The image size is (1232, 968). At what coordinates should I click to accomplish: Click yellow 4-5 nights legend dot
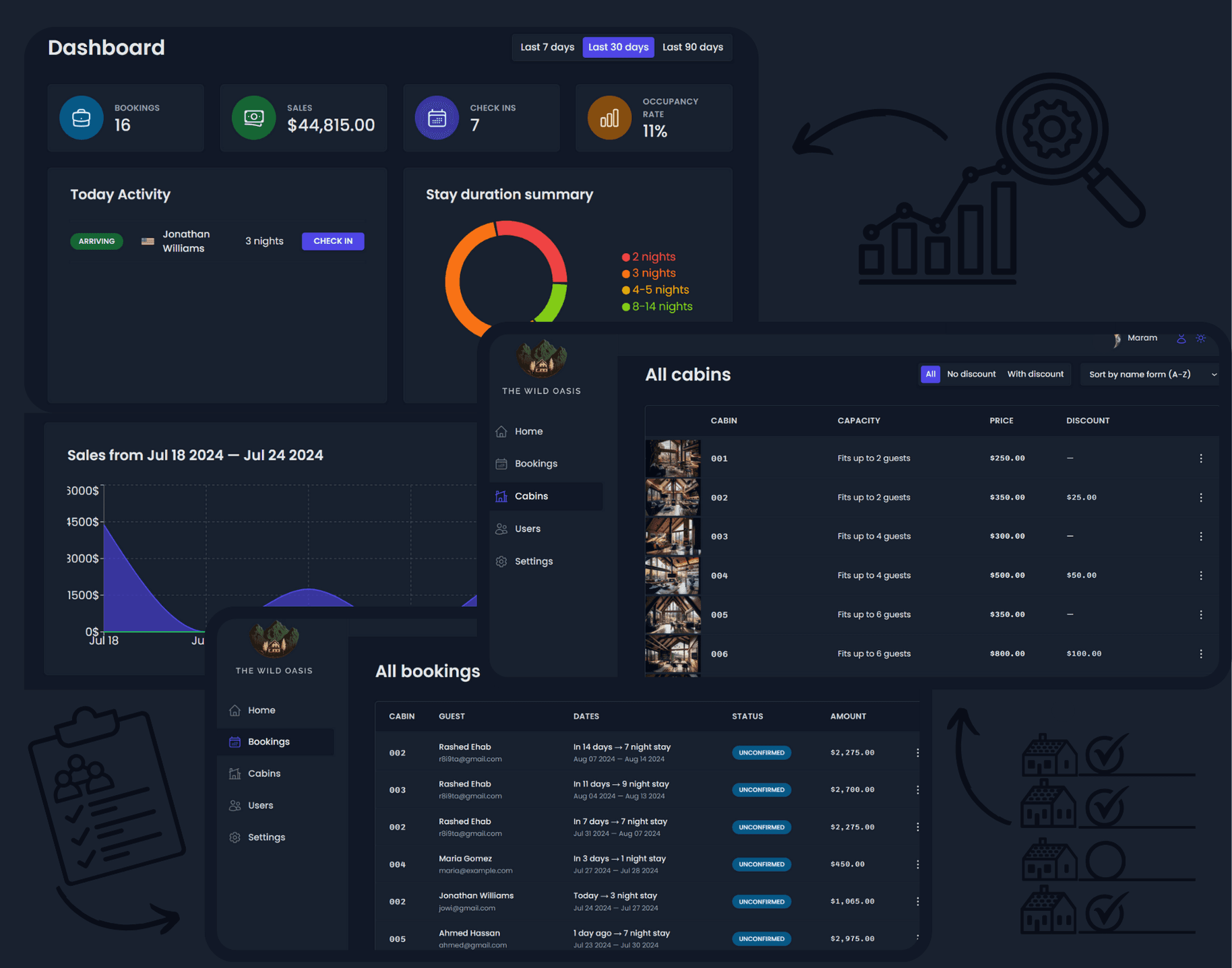click(x=625, y=290)
